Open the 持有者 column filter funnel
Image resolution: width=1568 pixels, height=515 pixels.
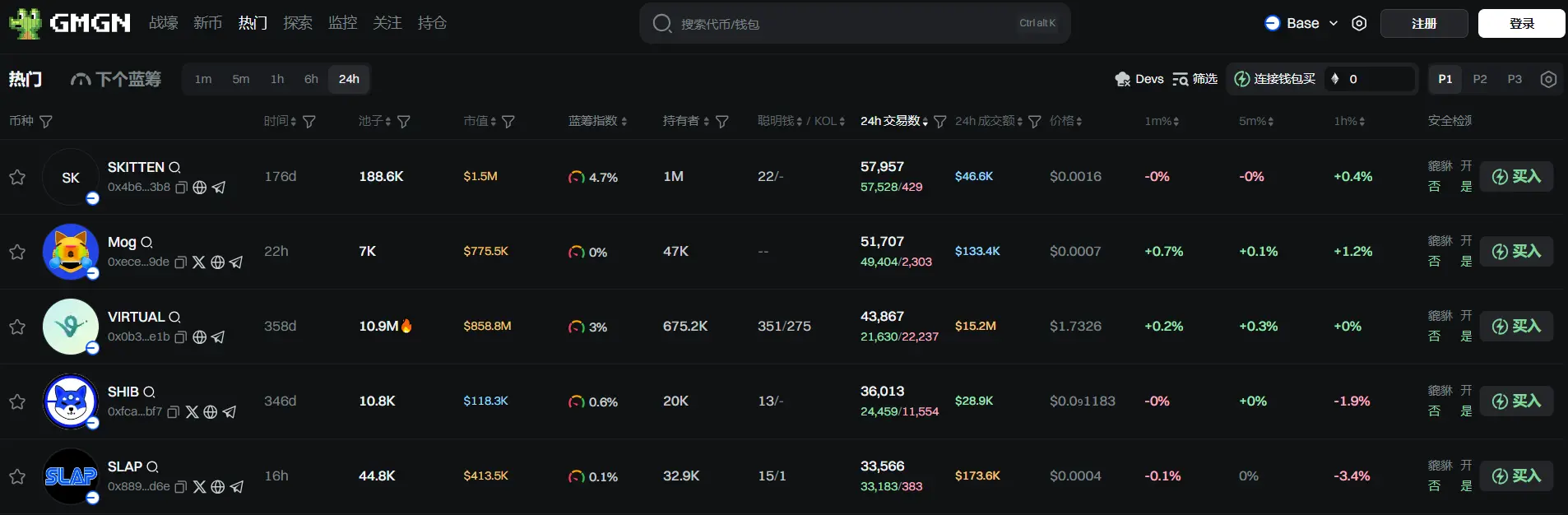[722, 122]
